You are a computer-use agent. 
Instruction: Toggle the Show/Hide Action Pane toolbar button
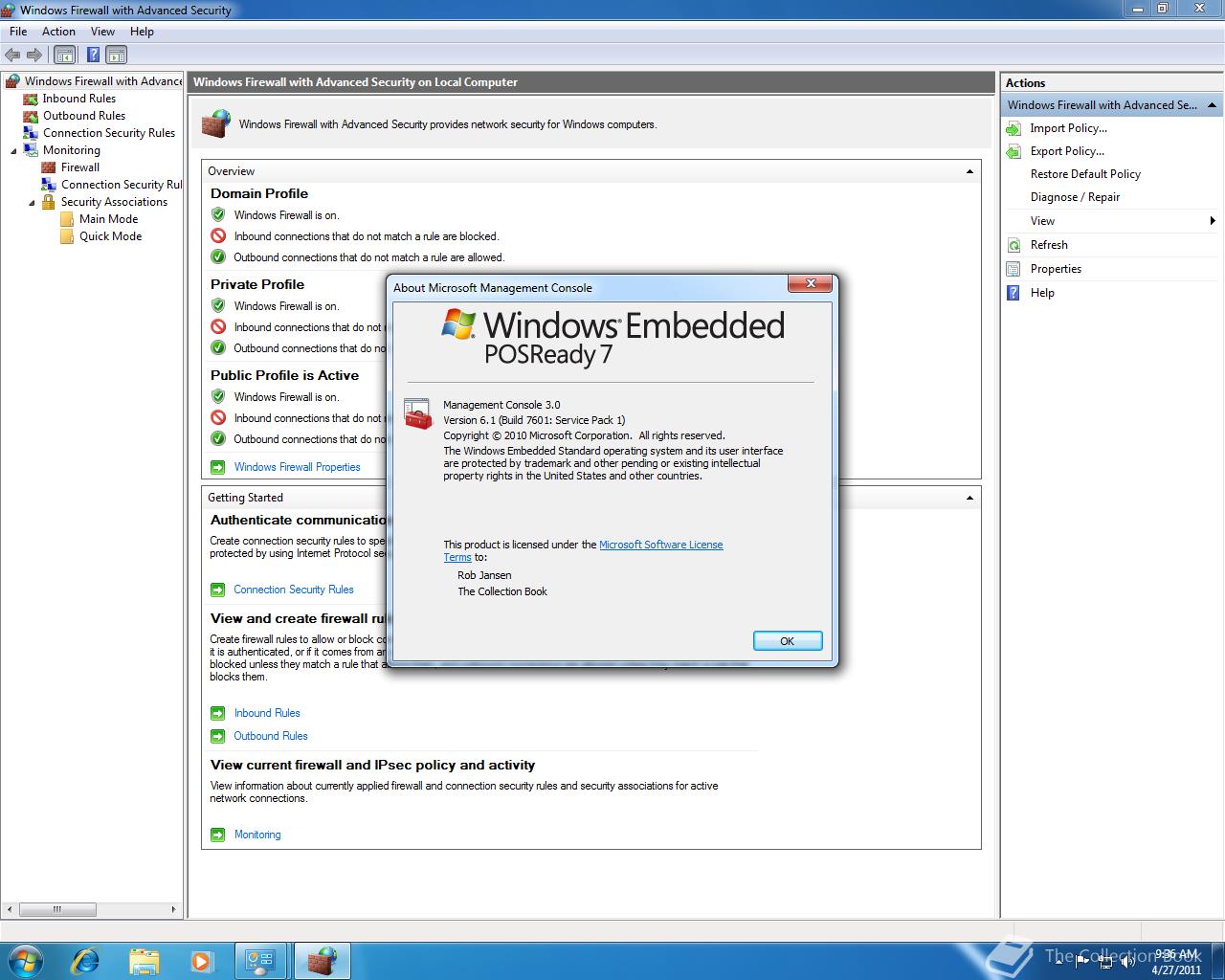coord(116,55)
